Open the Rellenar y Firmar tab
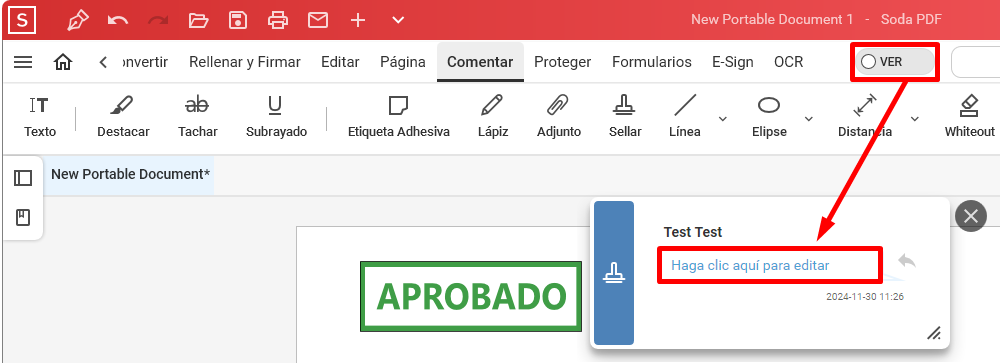Viewport: 1000px width, 363px height. [245, 62]
